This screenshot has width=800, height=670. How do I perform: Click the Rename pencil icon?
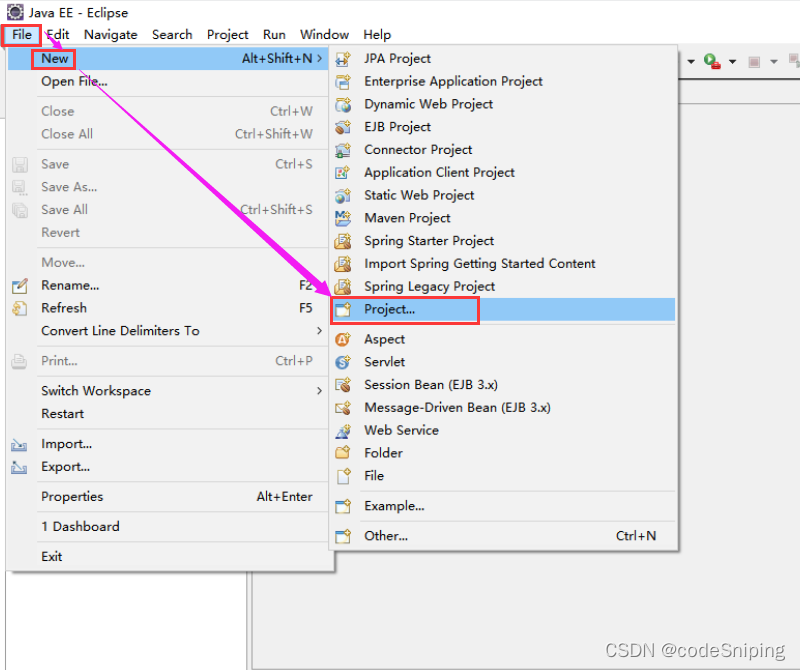coord(19,286)
